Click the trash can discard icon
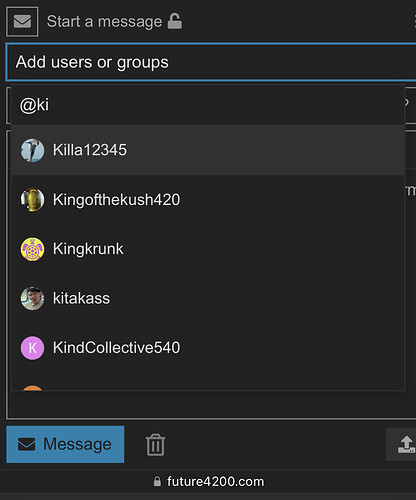Viewport: 416px width, 500px height. pyautogui.click(x=155, y=445)
